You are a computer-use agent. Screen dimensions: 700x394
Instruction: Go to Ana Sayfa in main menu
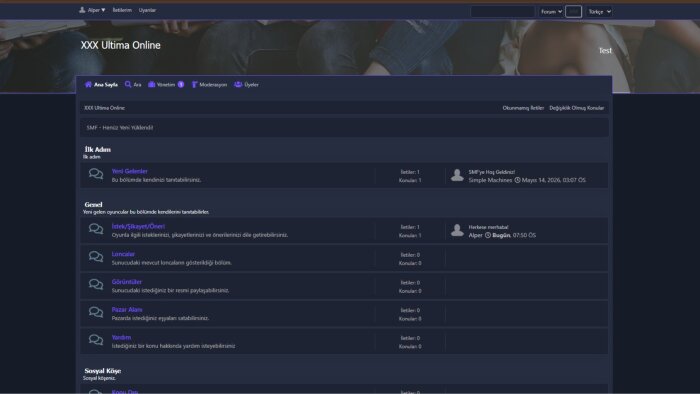click(101, 84)
